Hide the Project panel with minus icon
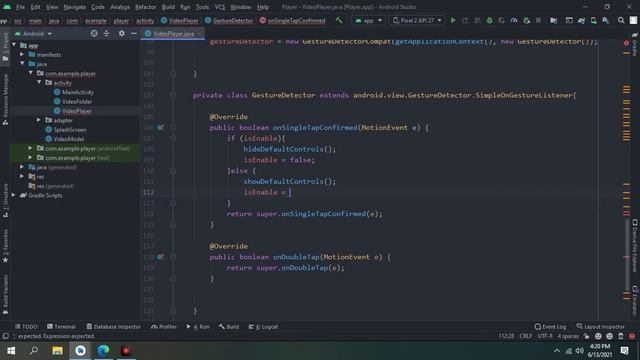The width and height of the screenshot is (640, 360). 133,33
